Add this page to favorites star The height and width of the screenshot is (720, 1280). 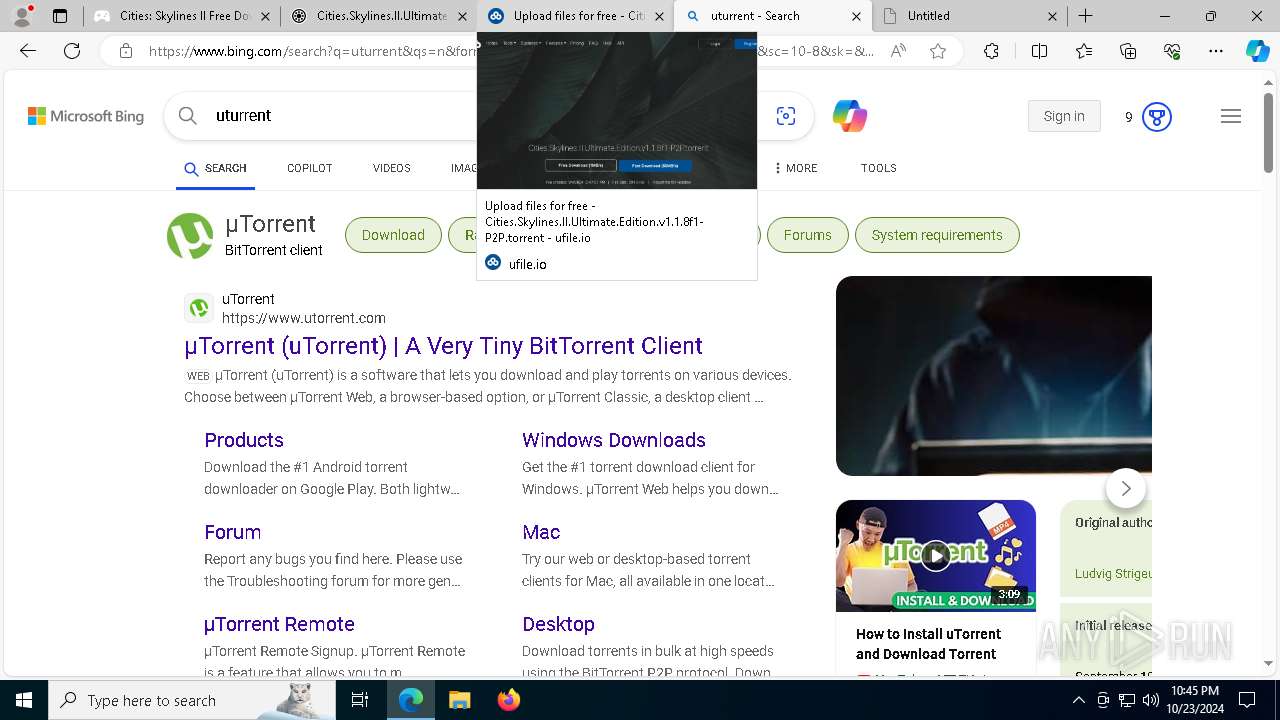click(x=938, y=51)
